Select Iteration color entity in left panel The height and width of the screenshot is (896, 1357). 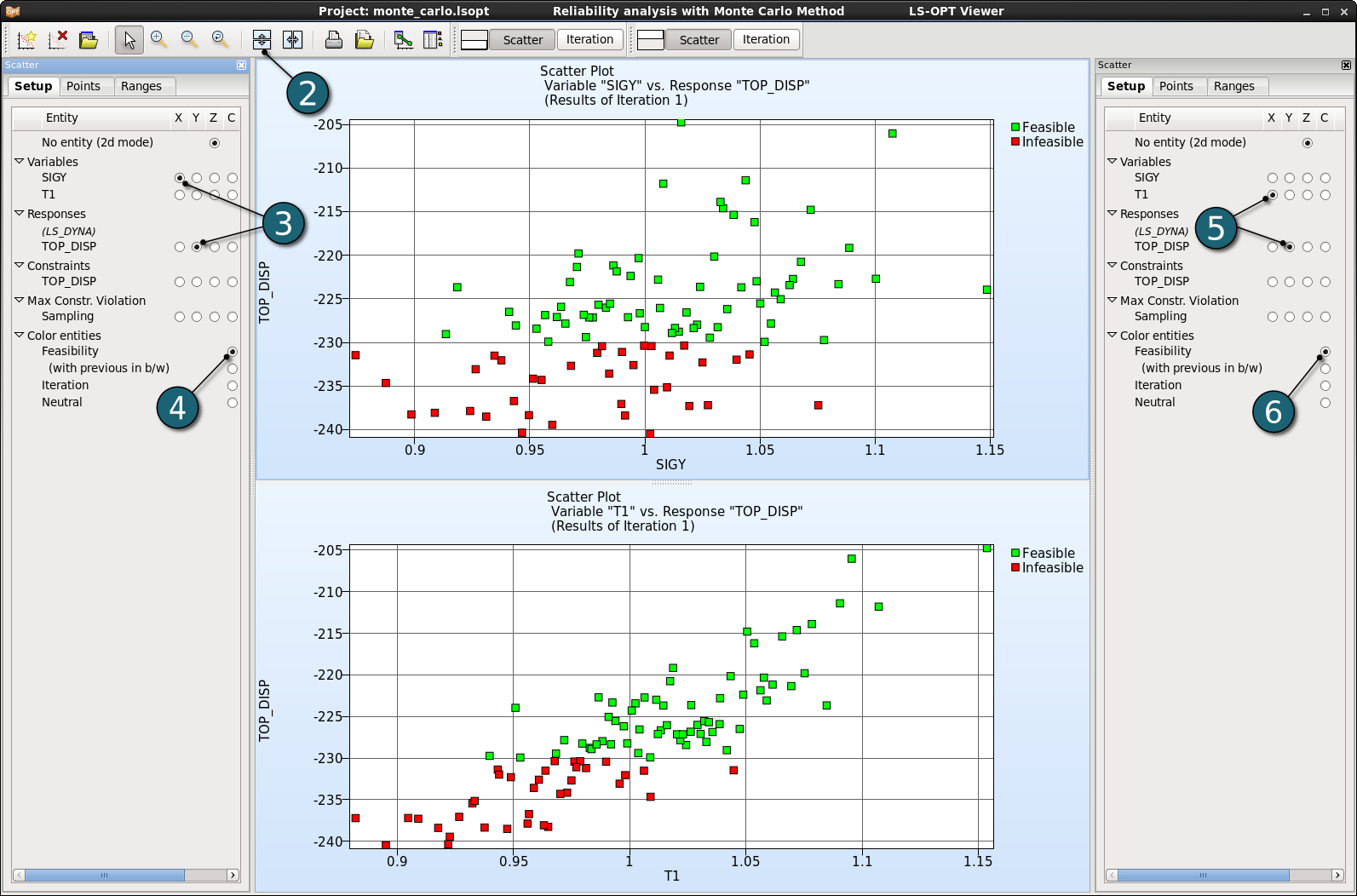click(x=233, y=386)
